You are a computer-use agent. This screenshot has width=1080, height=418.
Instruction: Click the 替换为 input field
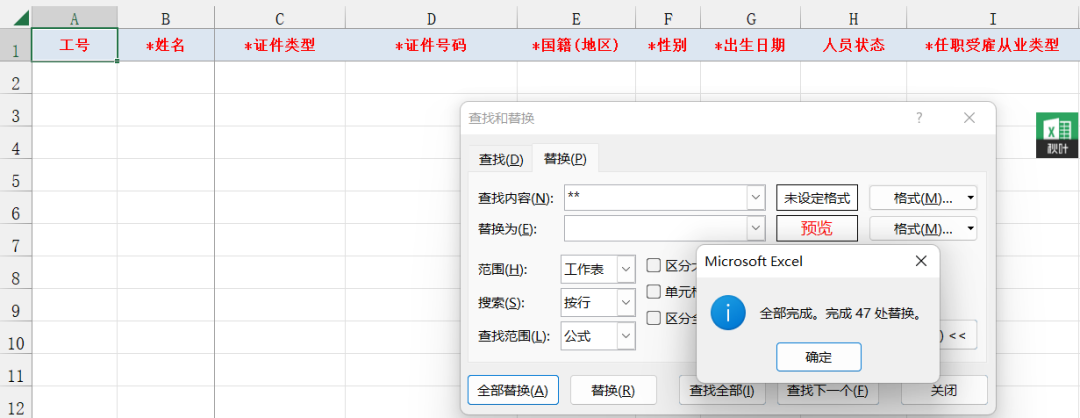pyautogui.click(x=656, y=228)
